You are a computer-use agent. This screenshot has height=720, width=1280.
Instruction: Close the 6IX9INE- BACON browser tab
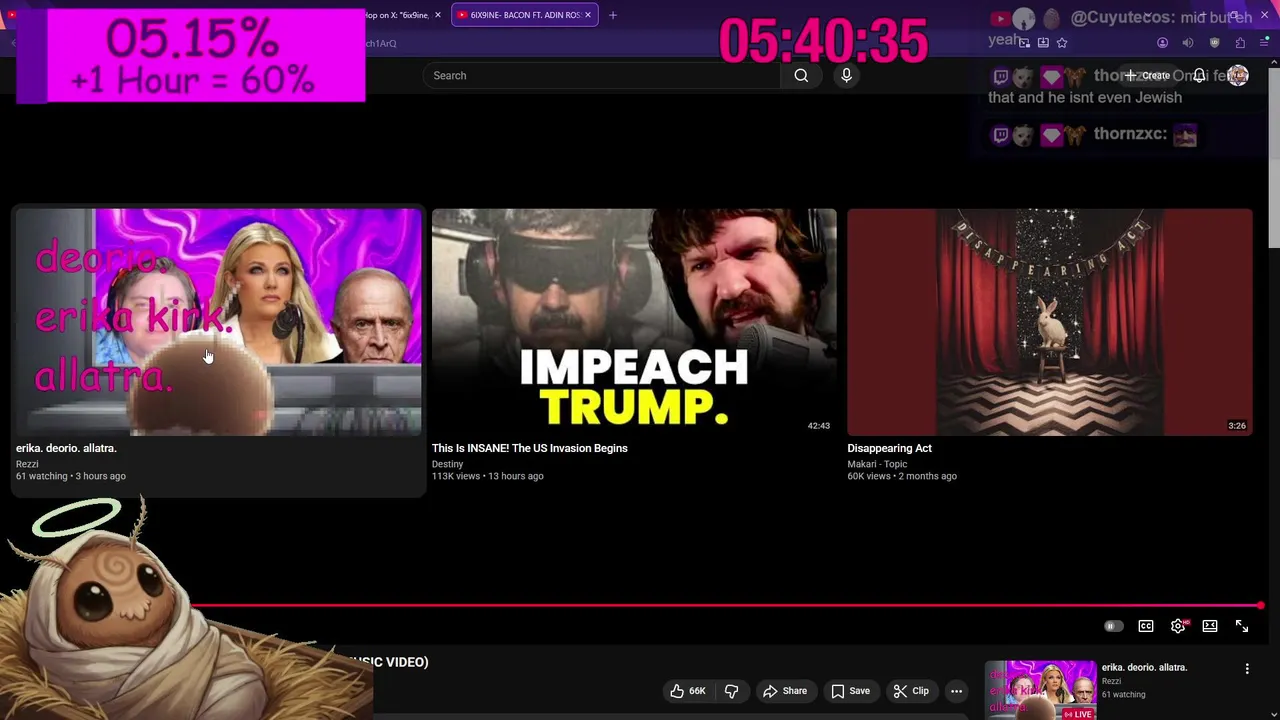(588, 15)
